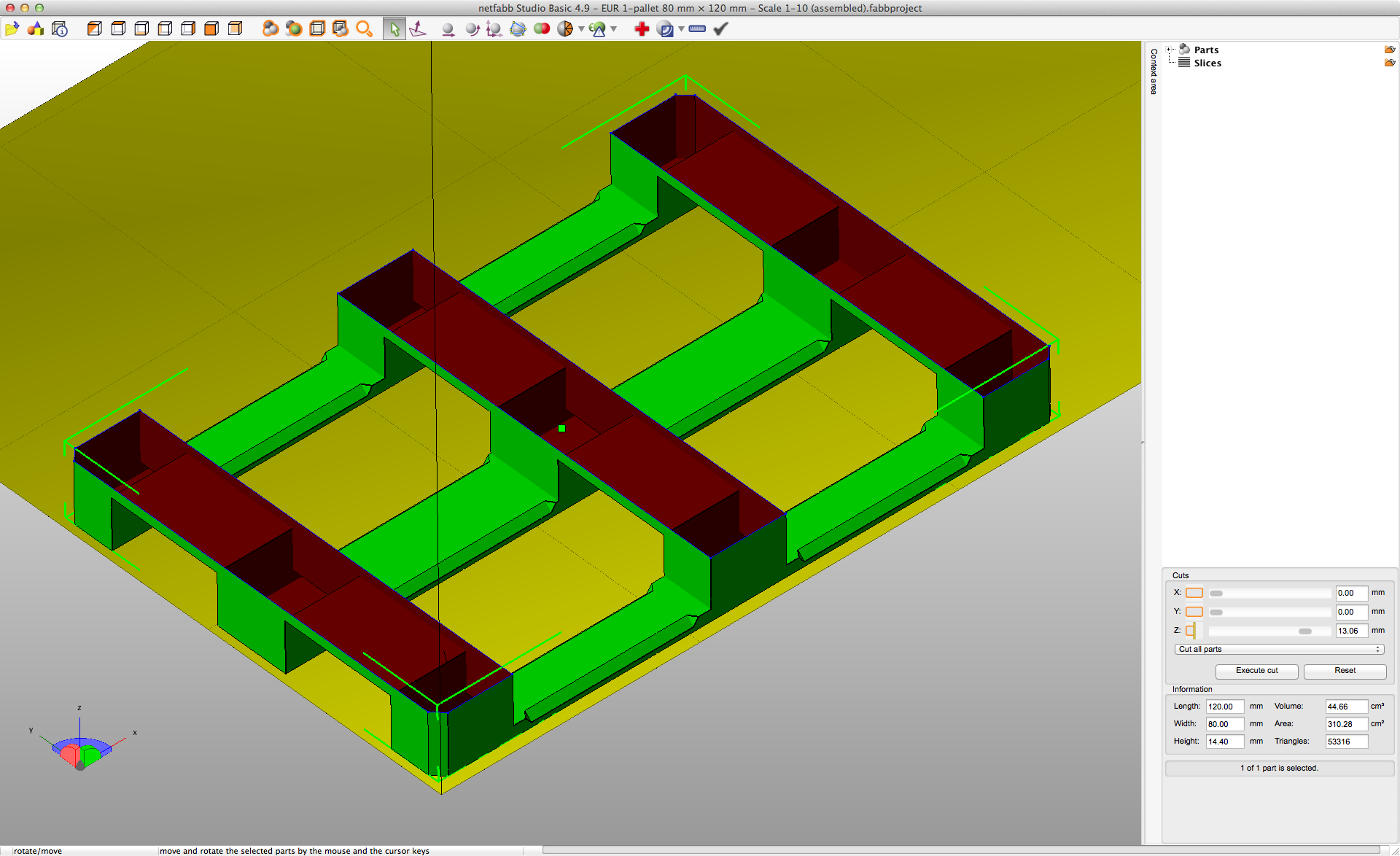
Task: Click the horizontal scrollbar at the bottom
Action: tap(962, 849)
